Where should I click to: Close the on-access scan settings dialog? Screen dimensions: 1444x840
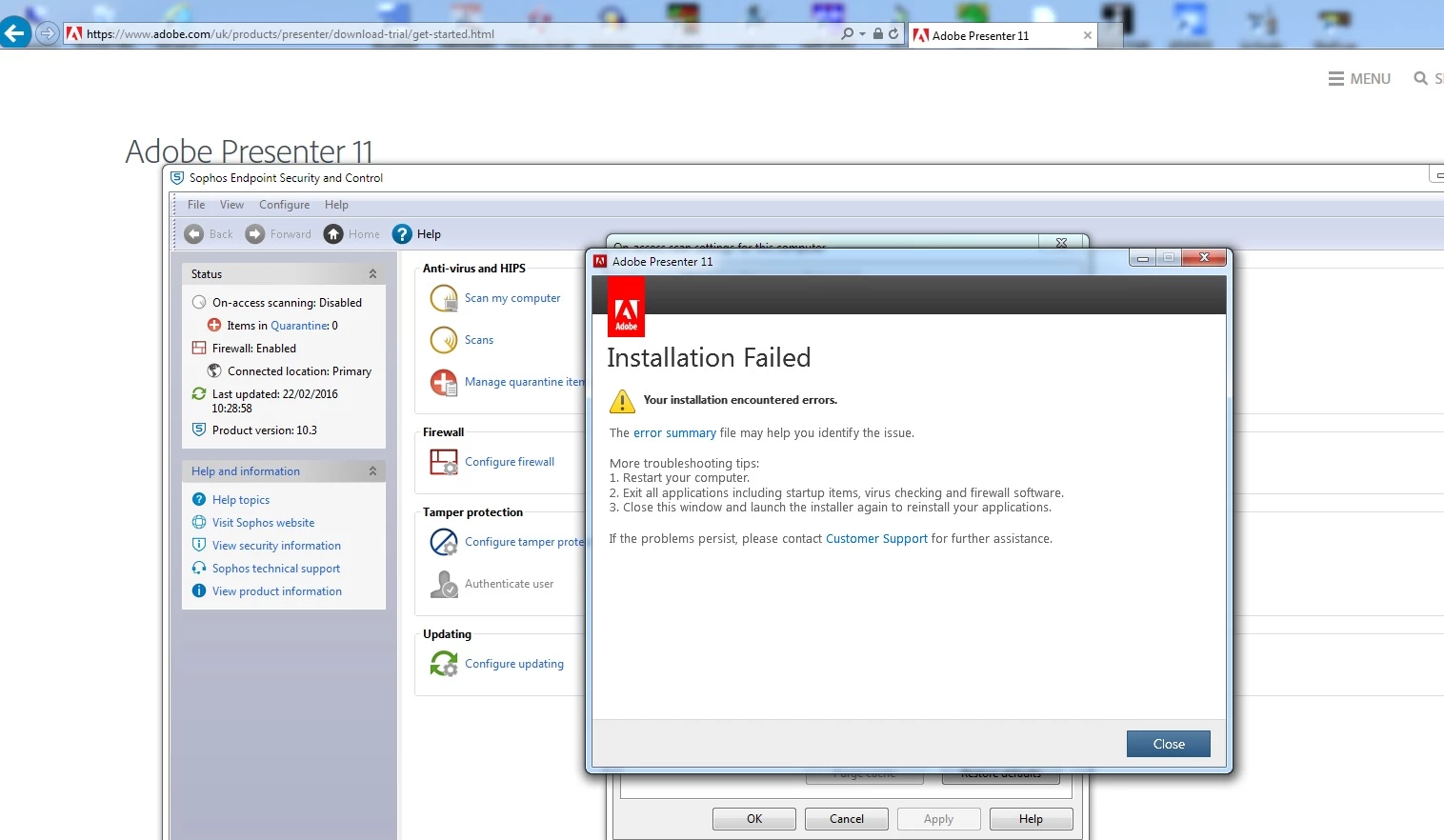(x=1061, y=243)
